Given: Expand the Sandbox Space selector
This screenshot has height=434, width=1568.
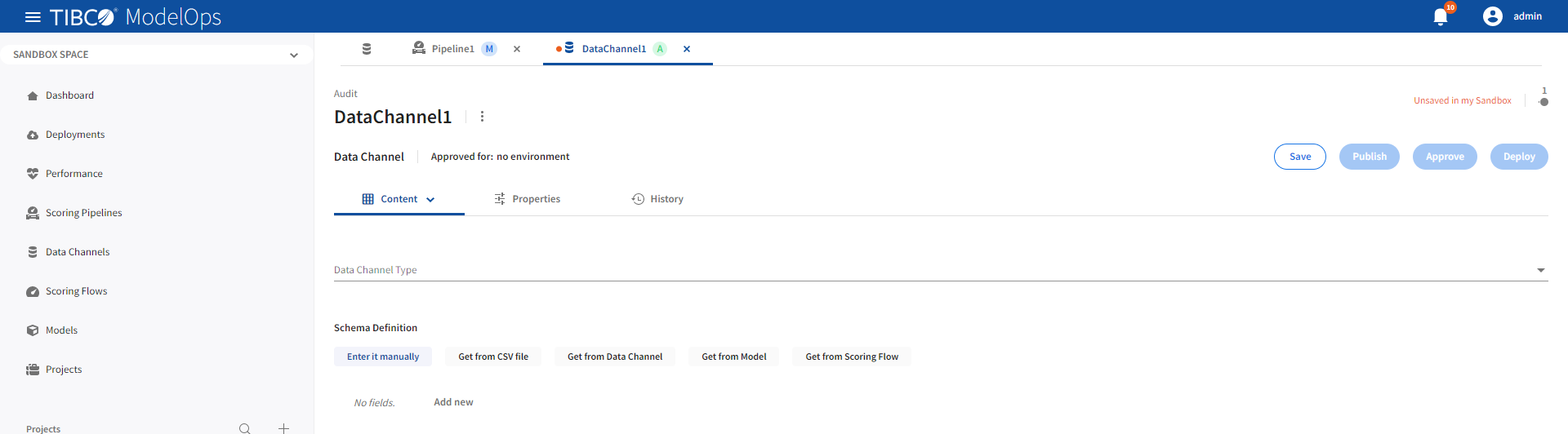Looking at the screenshot, I should [x=293, y=55].
